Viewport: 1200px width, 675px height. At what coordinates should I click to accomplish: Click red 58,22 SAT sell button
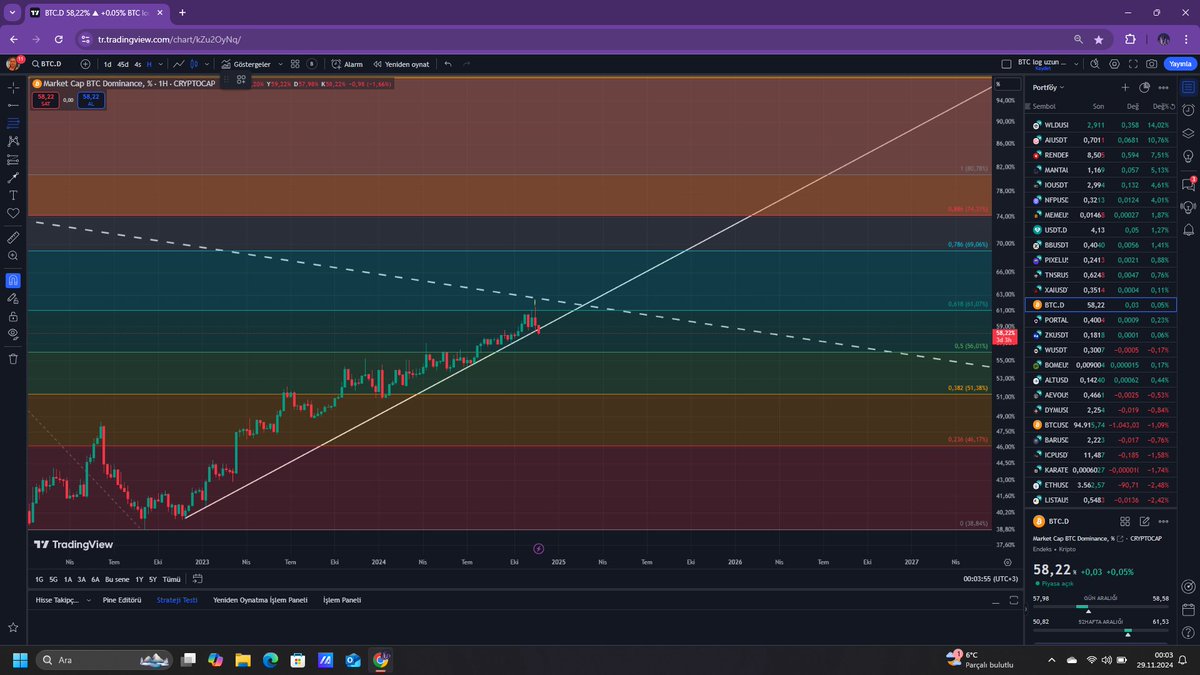45,100
